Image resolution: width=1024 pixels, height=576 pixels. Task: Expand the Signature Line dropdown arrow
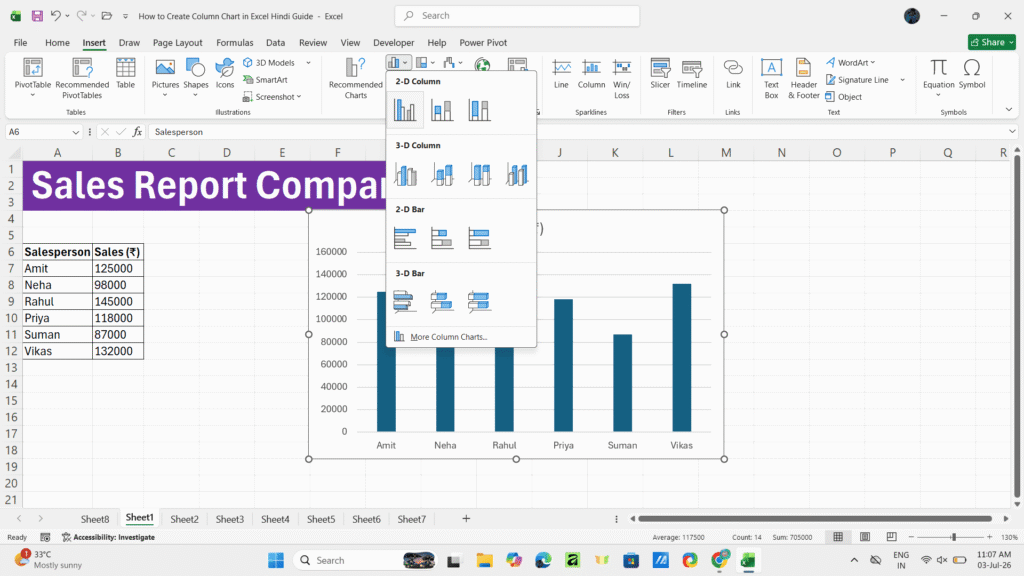(903, 80)
